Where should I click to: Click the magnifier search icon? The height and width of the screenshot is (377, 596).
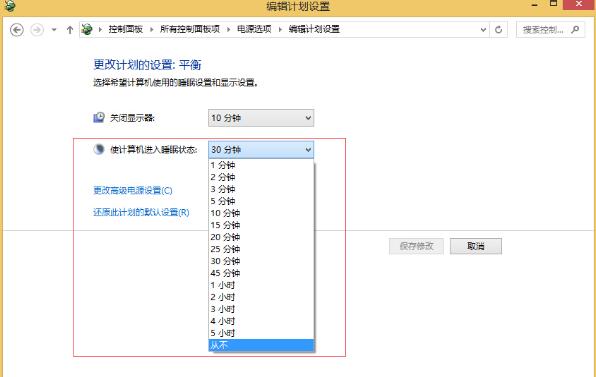pos(575,29)
